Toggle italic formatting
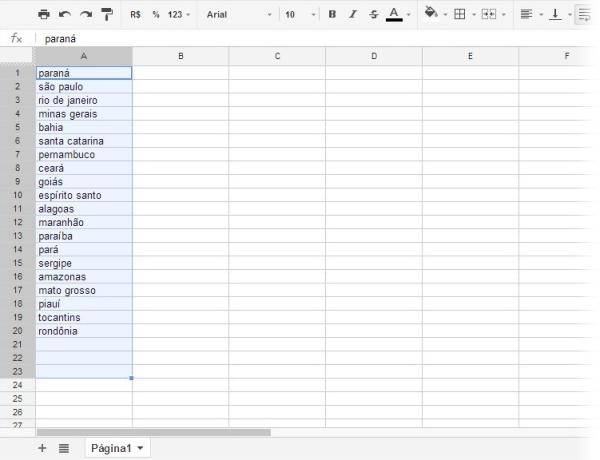 click(x=353, y=14)
